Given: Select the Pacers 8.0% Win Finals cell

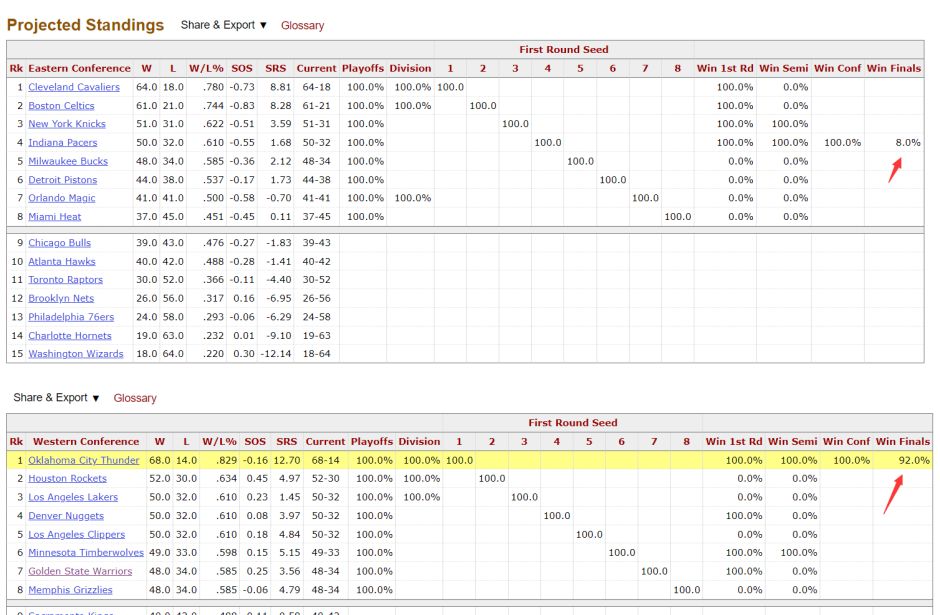Looking at the screenshot, I should click(907, 143).
